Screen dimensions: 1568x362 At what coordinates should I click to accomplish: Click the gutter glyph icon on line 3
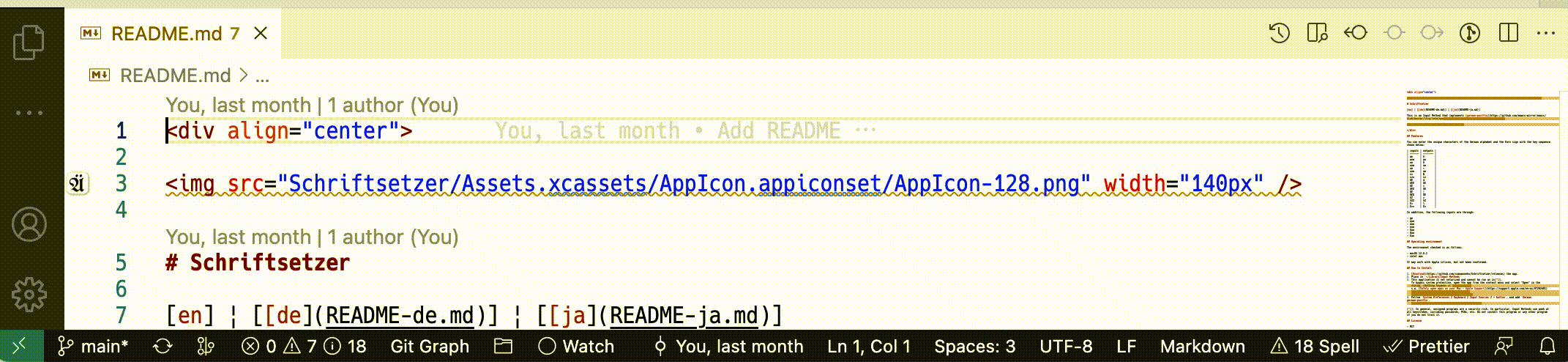click(x=77, y=183)
